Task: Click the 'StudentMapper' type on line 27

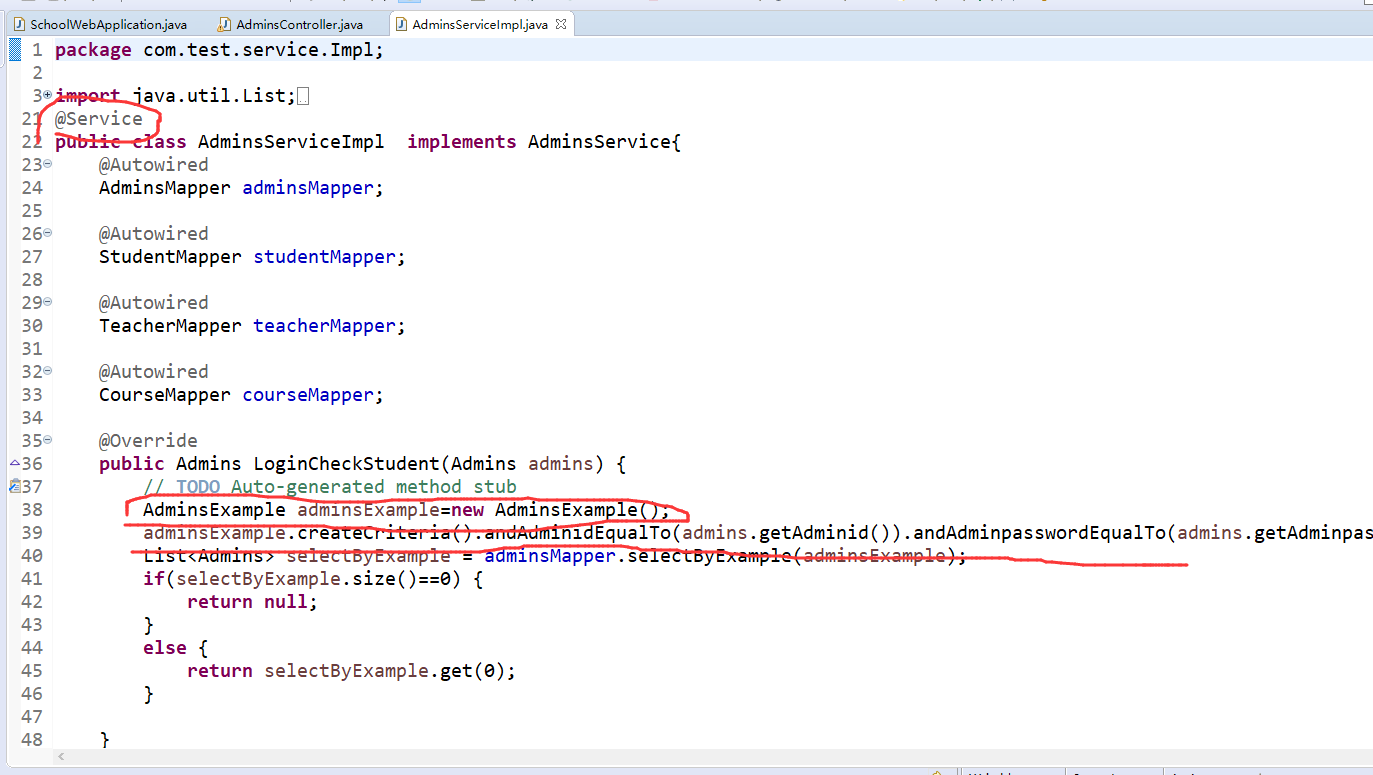Action: [x=170, y=257]
